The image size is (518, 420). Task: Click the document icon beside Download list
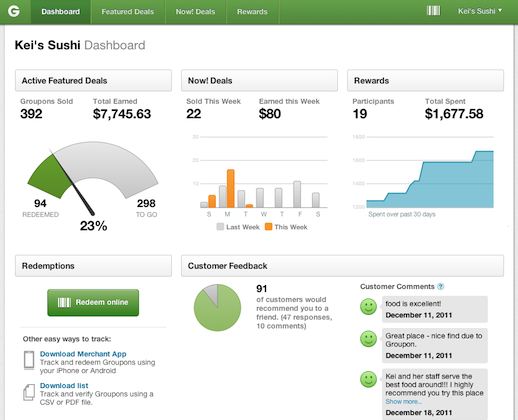click(x=29, y=392)
